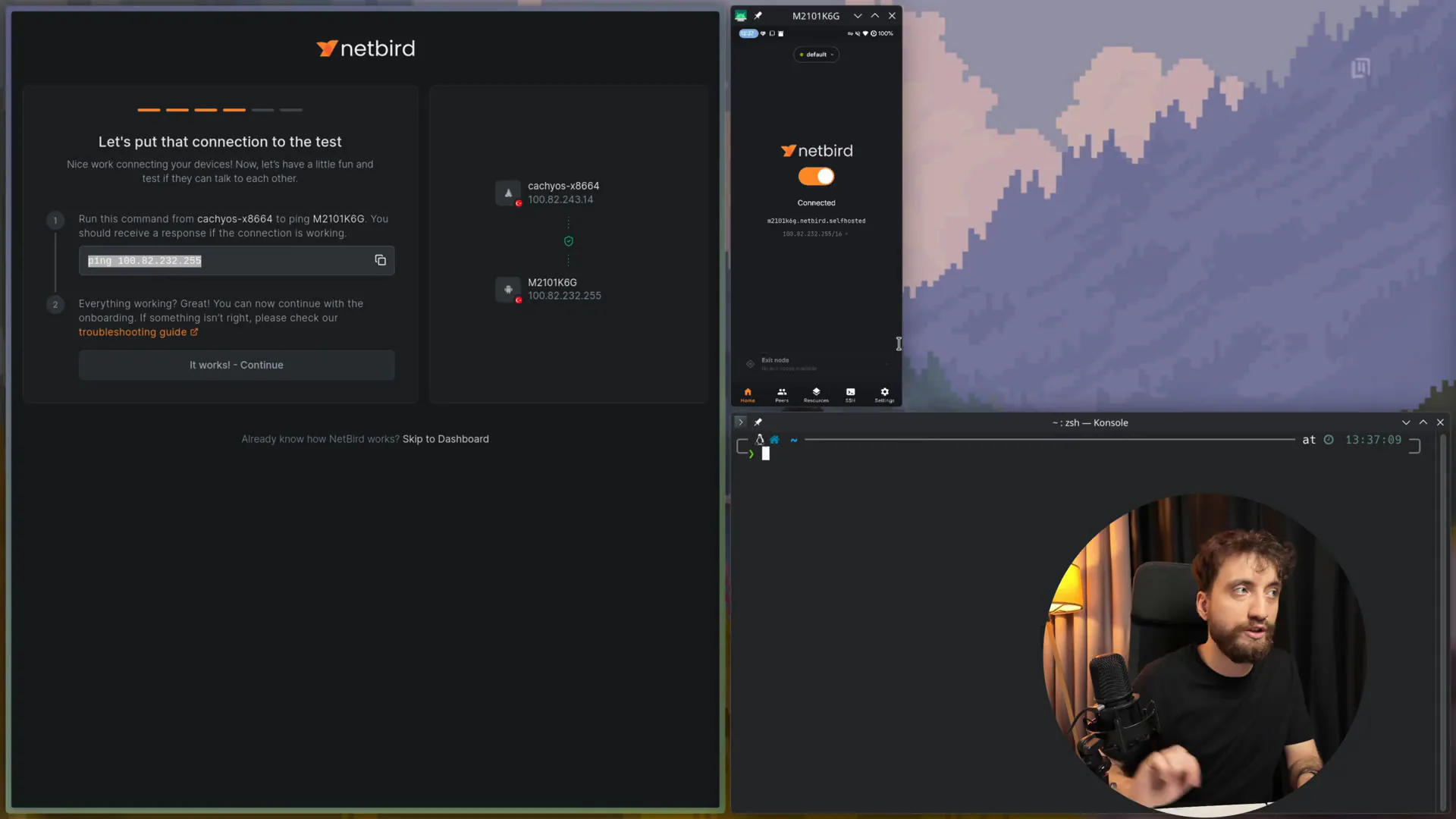Click 100.82.232.255 IP under M2101K6G
Screen dimensions: 1456x819
pyautogui.click(x=564, y=296)
